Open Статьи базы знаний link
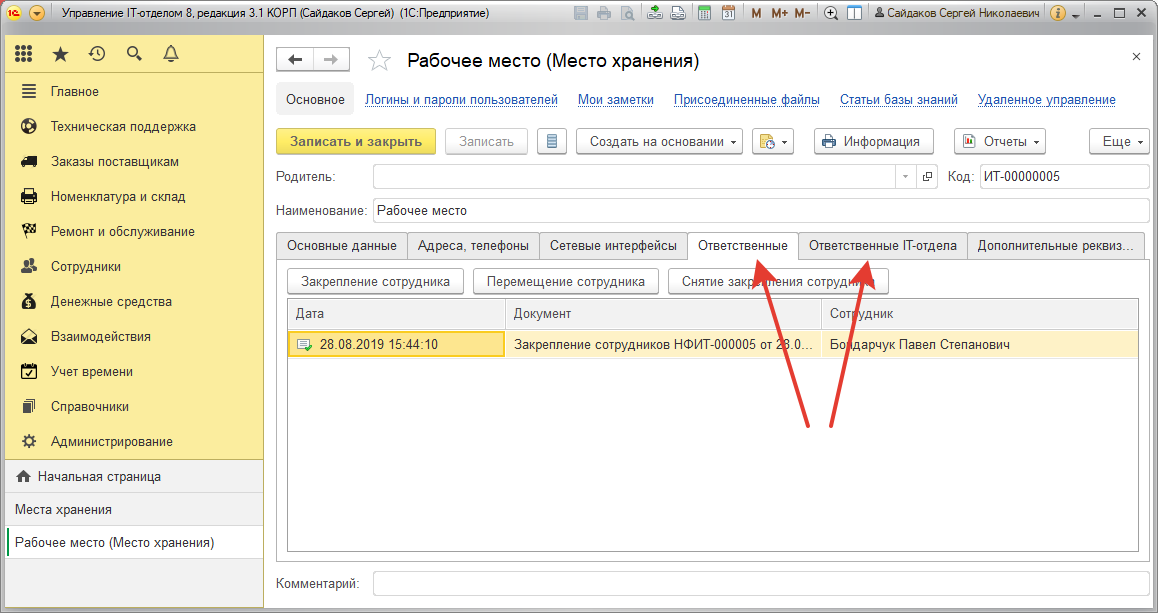1158x613 pixels. coord(899,100)
